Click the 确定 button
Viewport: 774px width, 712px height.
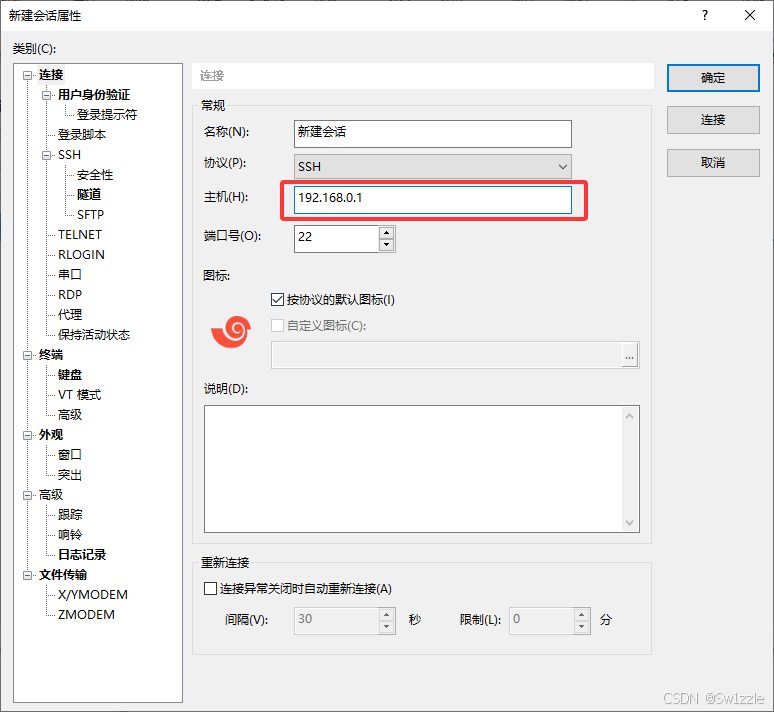pyautogui.click(x=713, y=78)
